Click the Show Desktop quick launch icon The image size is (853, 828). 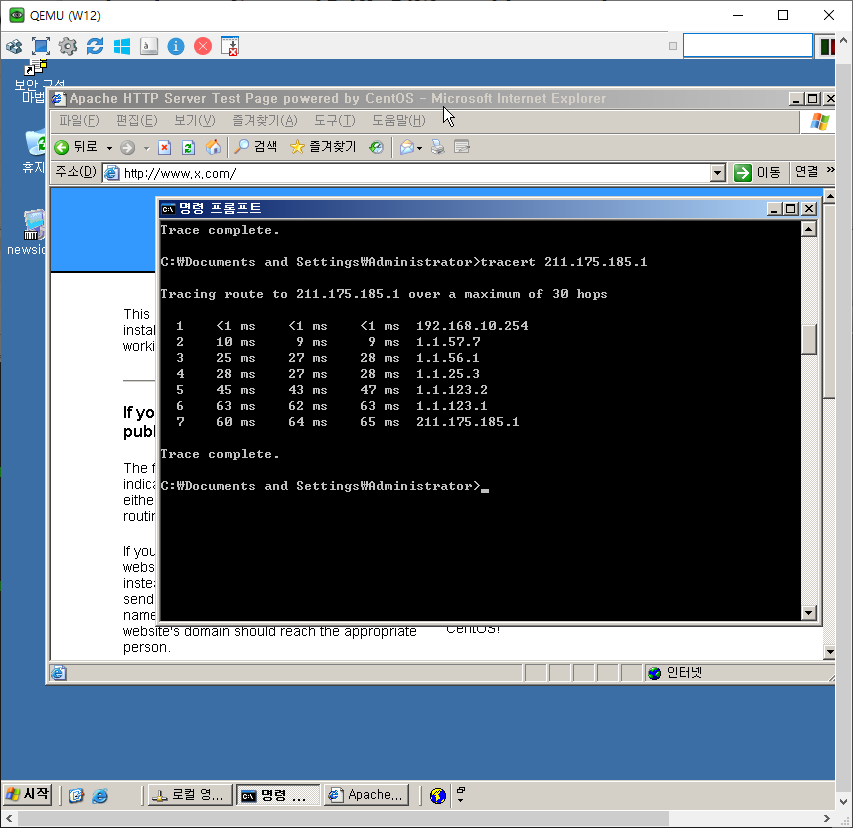coord(76,795)
